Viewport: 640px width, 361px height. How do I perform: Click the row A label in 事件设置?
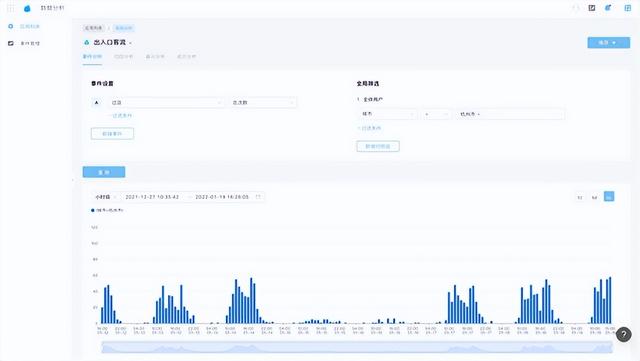click(x=97, y=103)
